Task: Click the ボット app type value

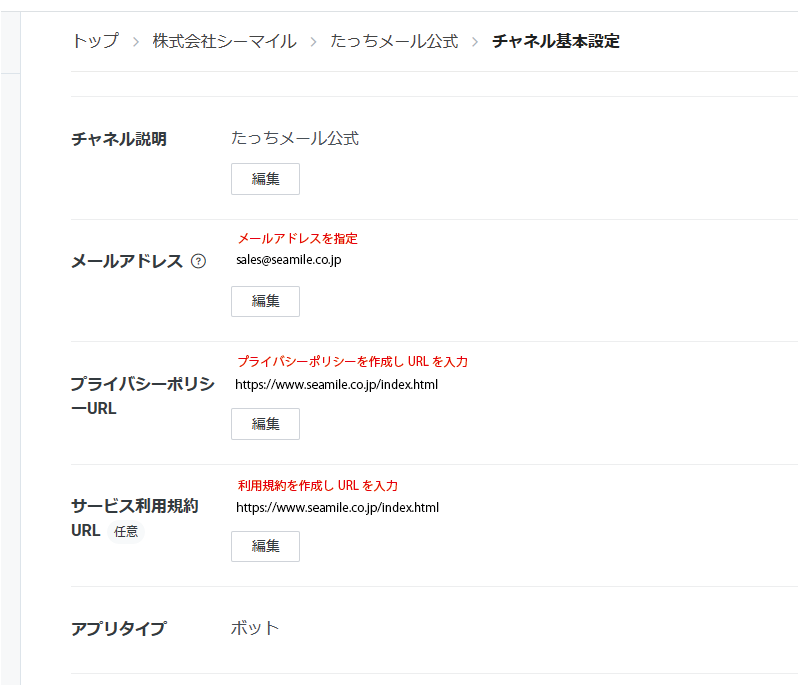Action: point(255,628)
